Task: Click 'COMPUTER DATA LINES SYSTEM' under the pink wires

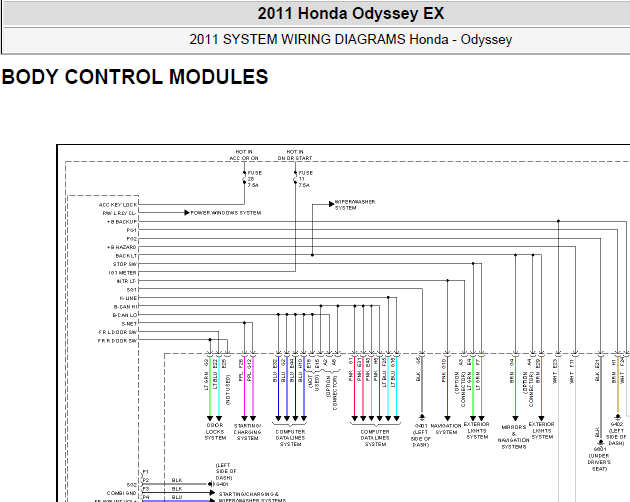Action: [x=375, y=438]
